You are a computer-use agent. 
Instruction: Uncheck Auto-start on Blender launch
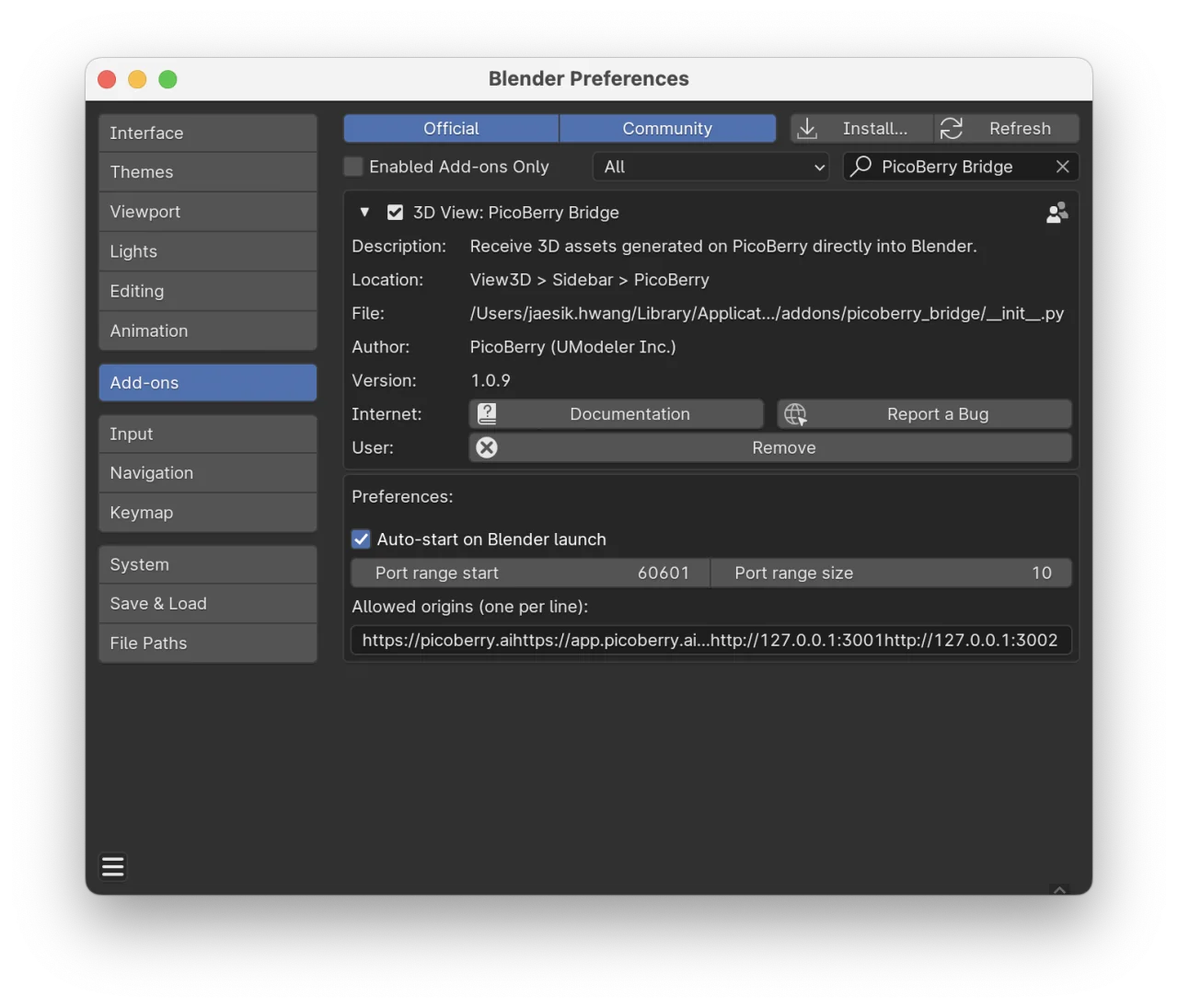tap(362, 539)
